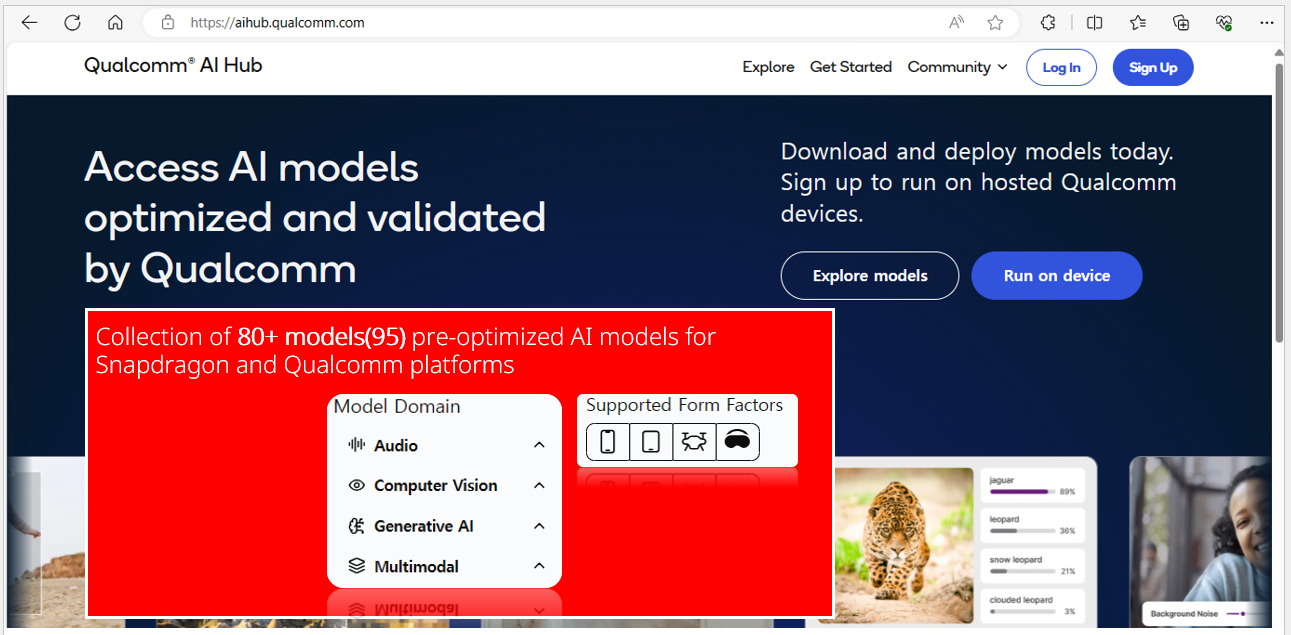Screen dimensions: 1291x635
Task: Open Browser essentials heart icon
Action: point(1224,22)
